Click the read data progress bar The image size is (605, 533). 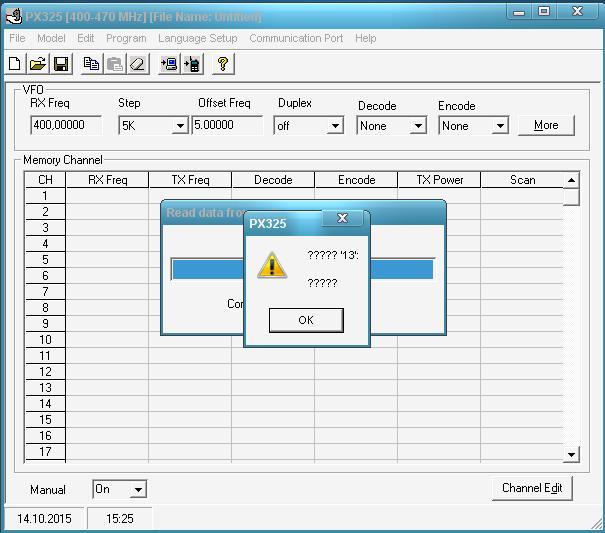pos(303,269)
